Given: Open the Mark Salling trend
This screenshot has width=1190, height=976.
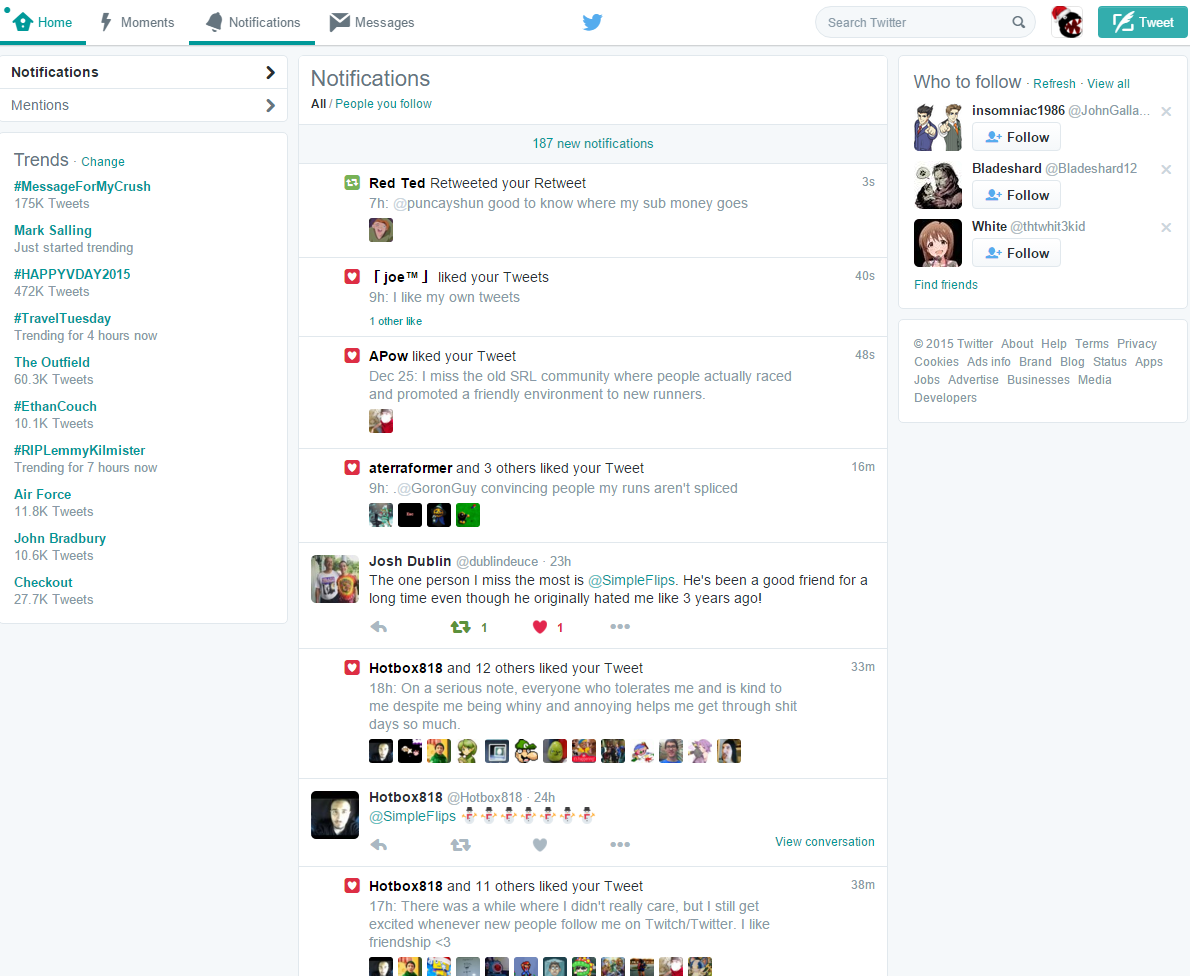Looking at the screenshot, I should coord(52,231).
